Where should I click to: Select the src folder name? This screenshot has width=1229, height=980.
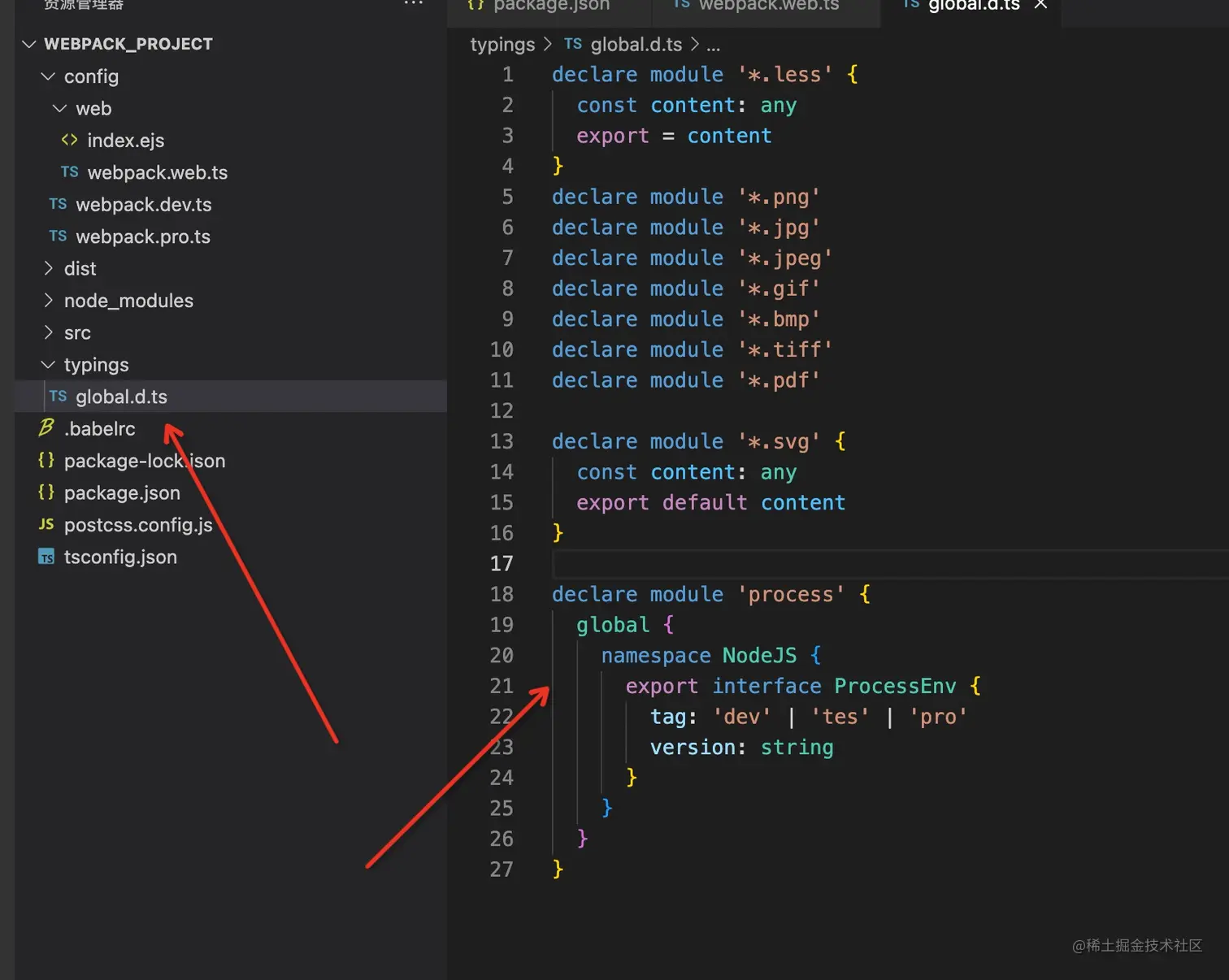(x=77, y=333)
